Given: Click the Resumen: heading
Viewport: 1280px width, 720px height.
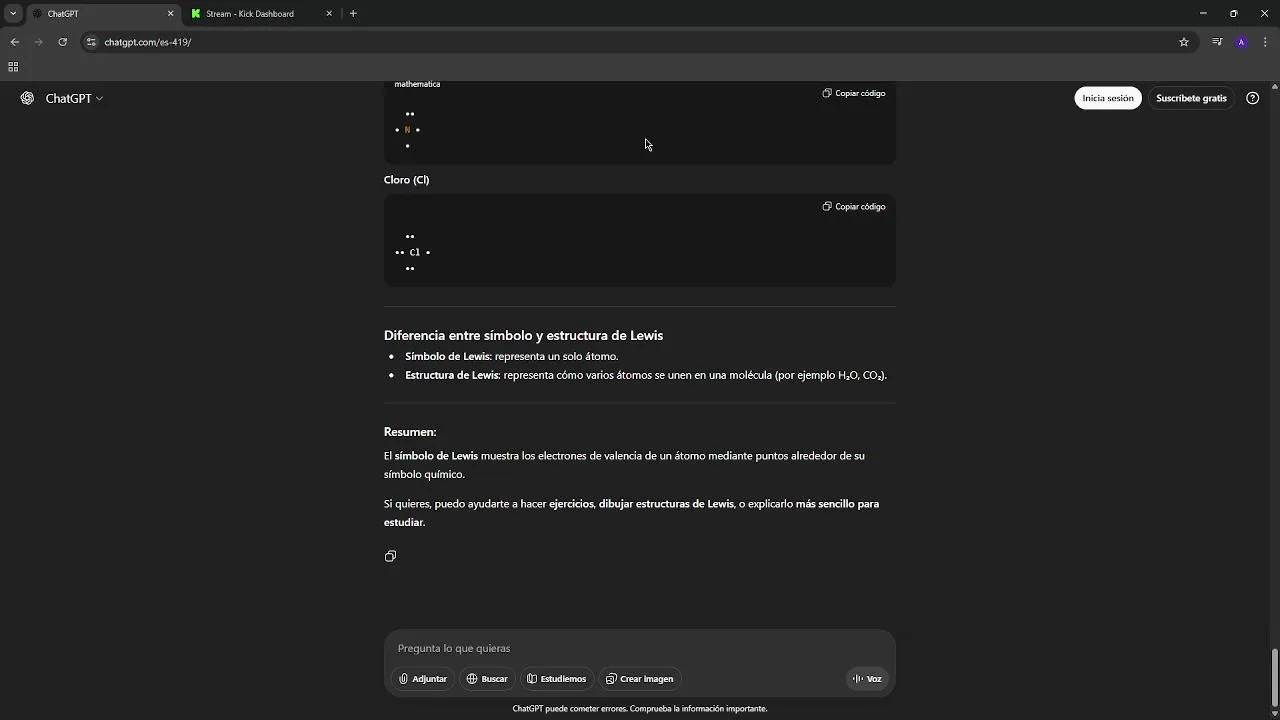Looking at the screenshot, I should pyautogui.click(x=410, y=432).
